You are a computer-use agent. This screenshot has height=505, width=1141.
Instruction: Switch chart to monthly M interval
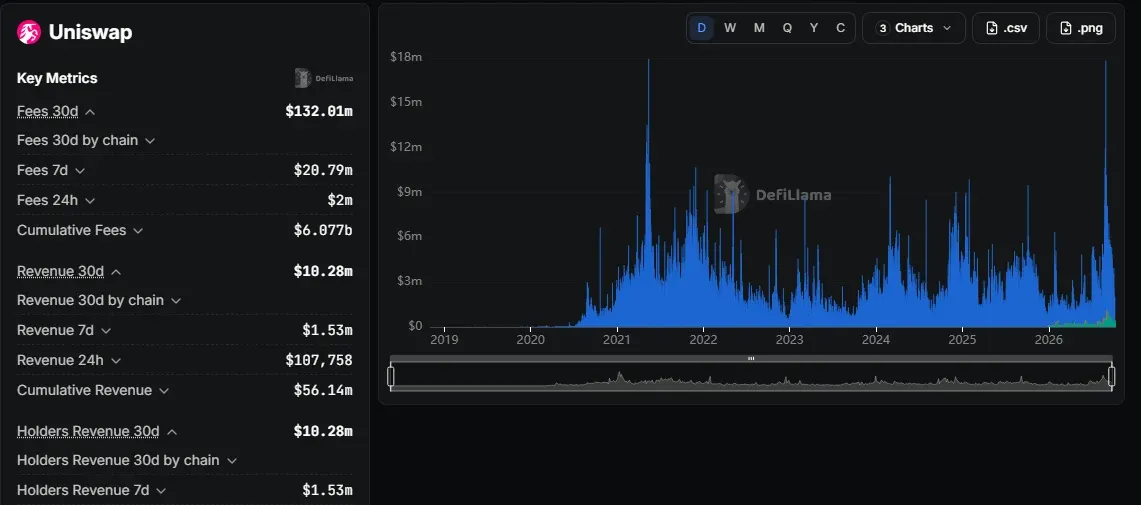click(x=759, y=28)
